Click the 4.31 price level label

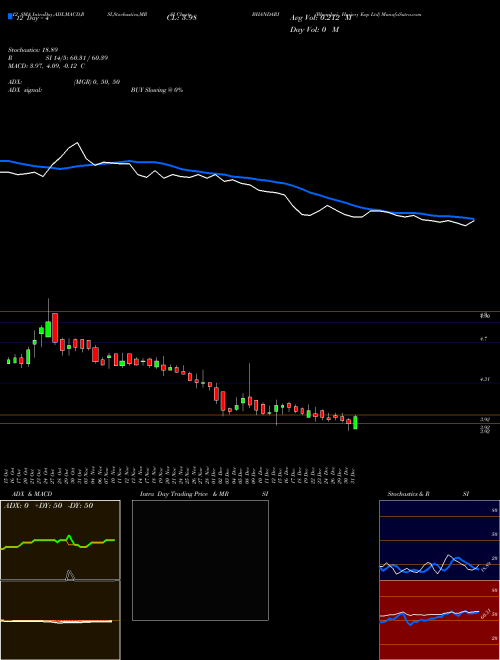click(x=484, y=379)
